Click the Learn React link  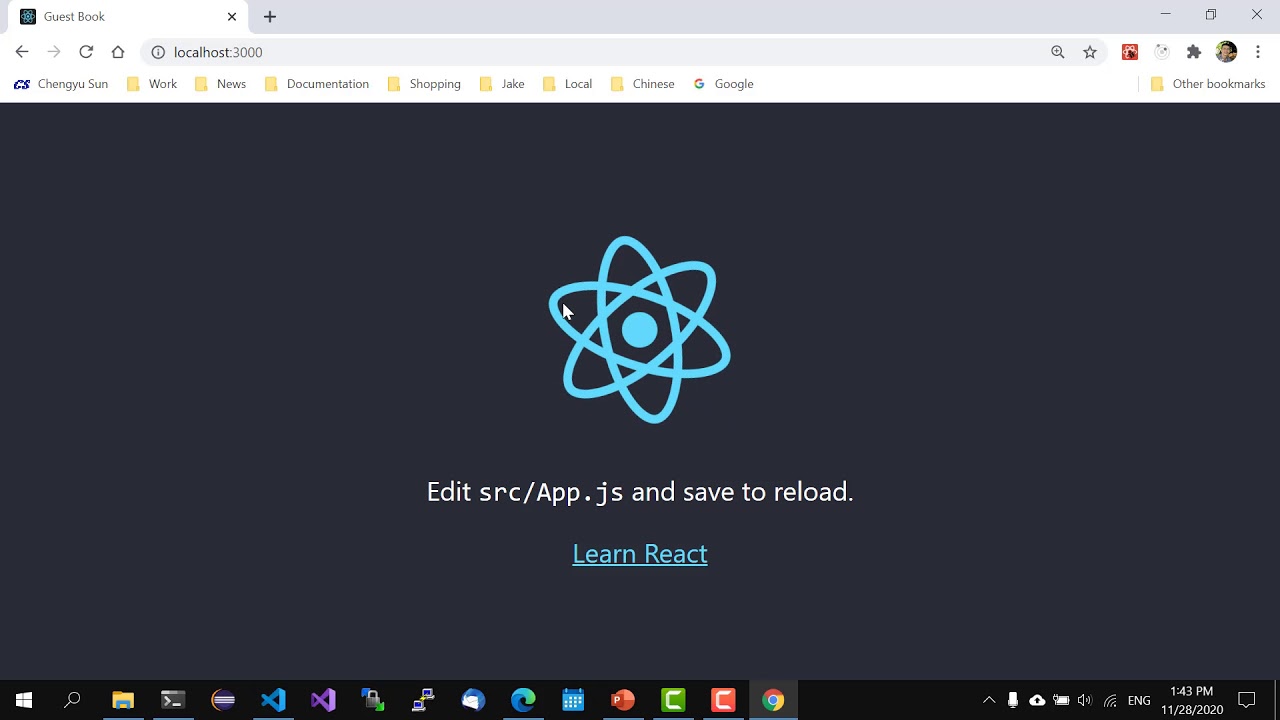click(x=640, y=553)
